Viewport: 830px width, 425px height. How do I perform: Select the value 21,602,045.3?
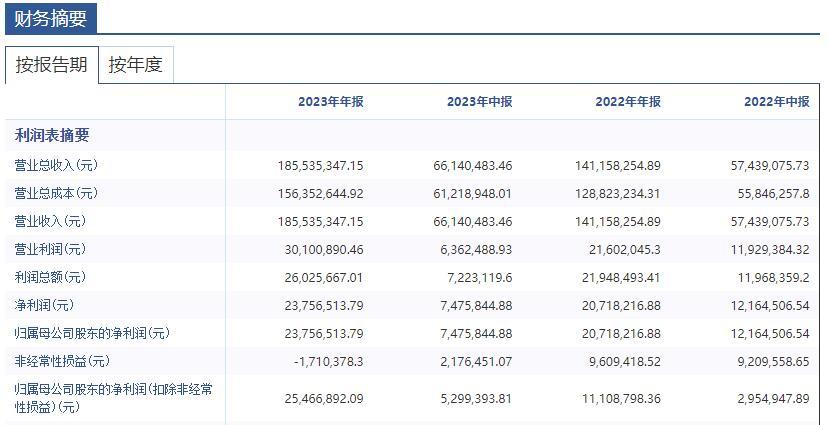pos(625,250)
